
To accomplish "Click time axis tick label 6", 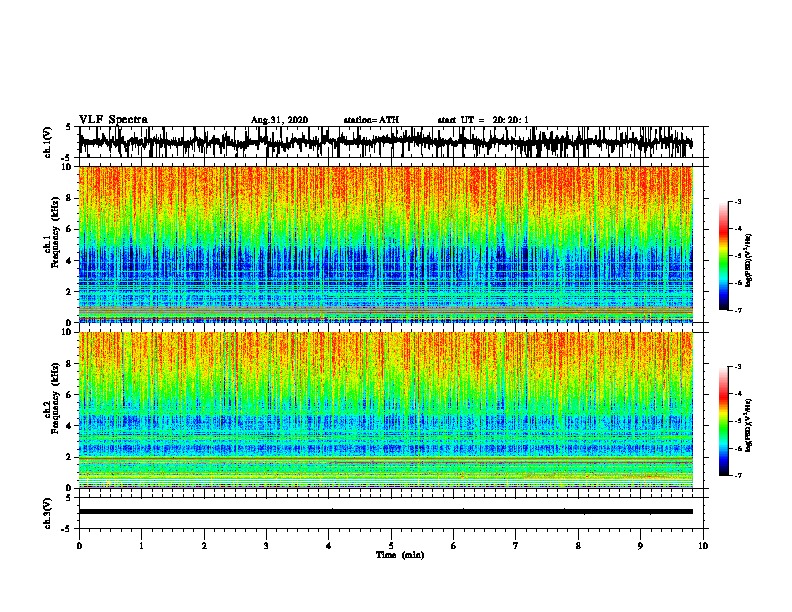I will click(454, 546).
